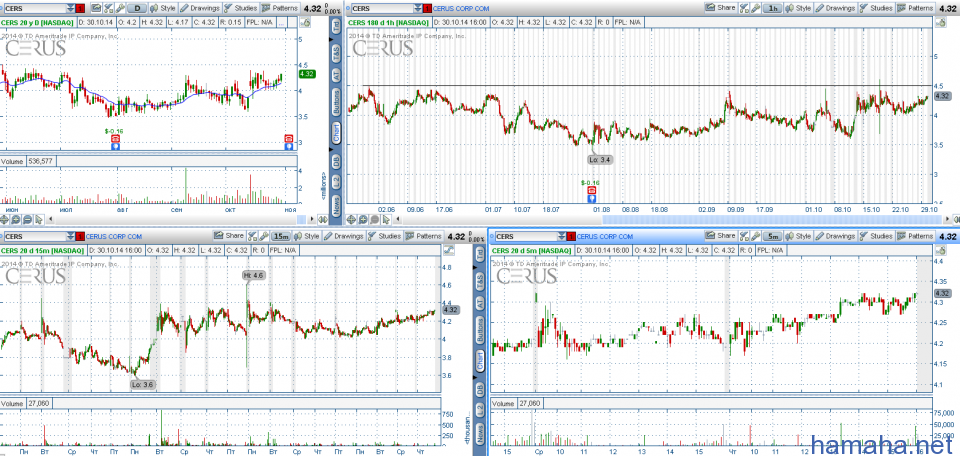Open Style menu in the daily chart
The height and width of the screenshot is (456, 960).
tap(162, 9)
